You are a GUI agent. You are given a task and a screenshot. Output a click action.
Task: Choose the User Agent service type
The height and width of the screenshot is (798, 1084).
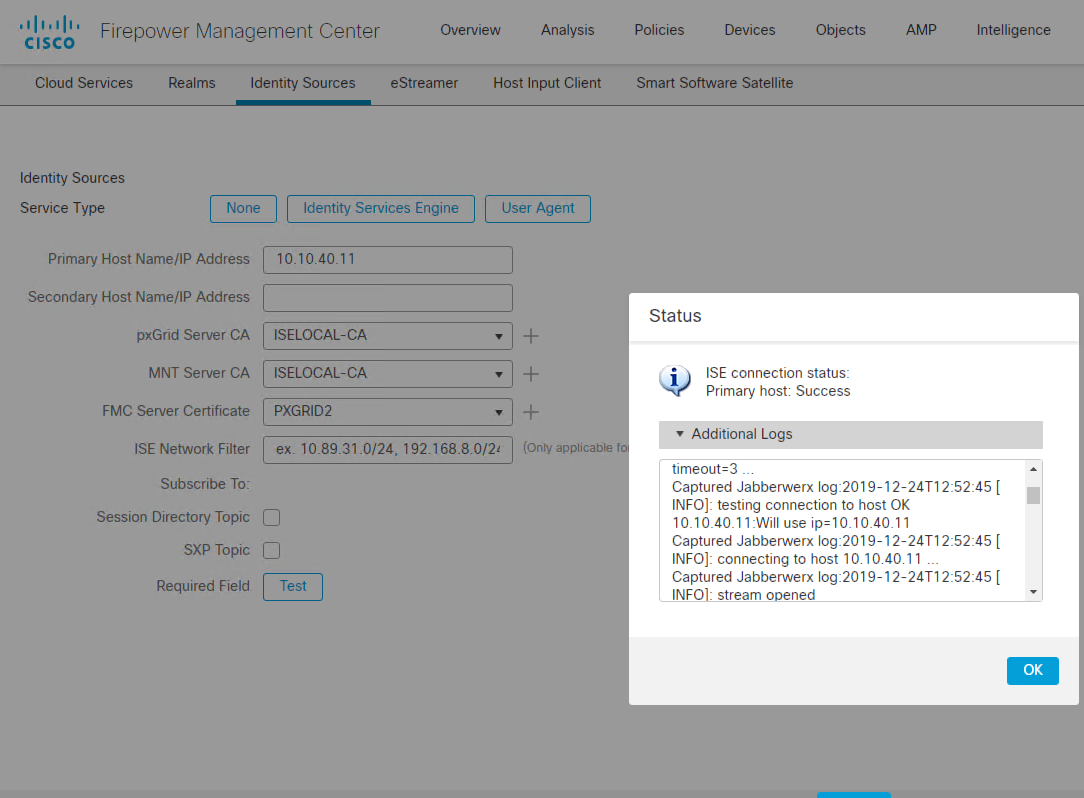pos(538,209)
